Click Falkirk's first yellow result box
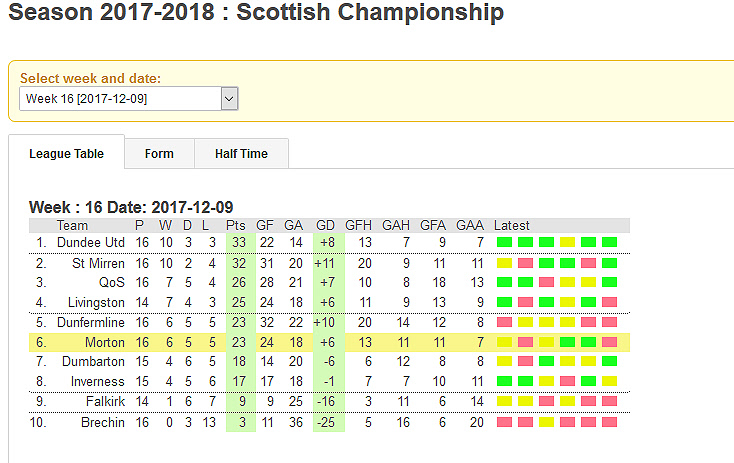The width and height of the screenshot is (734, 463). click(x=504, y=401)
